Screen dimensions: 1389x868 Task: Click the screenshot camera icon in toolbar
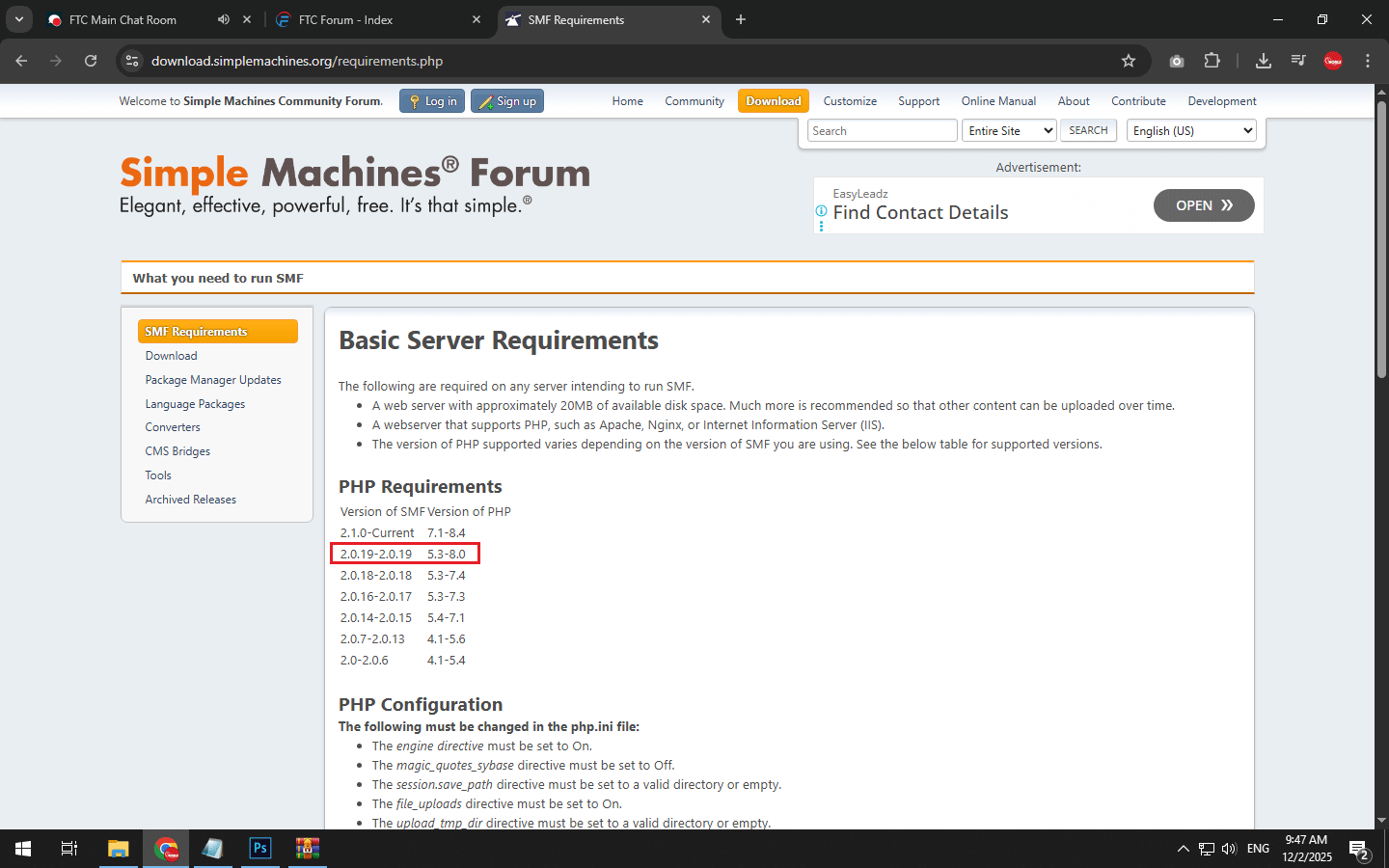pos(1176,61)
